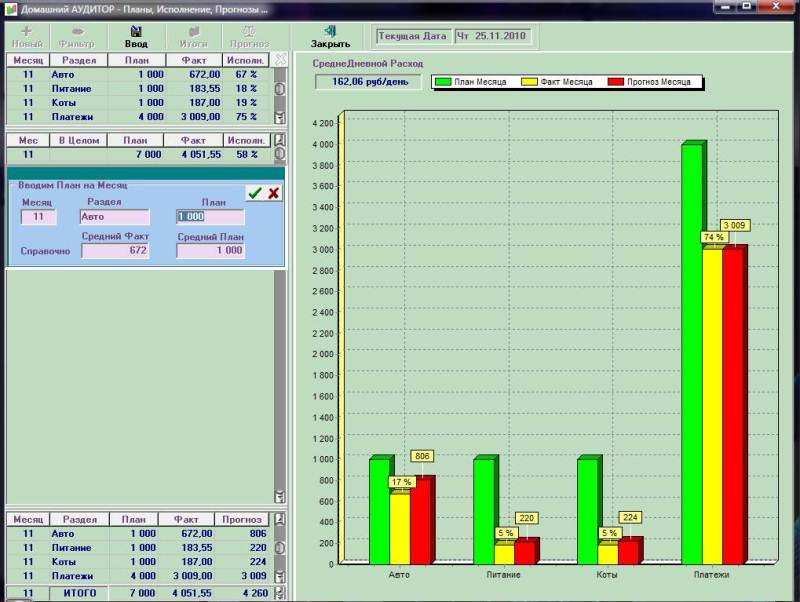Click red Прогноз Месяца legend swatch
This screenshot has height=602, width=800.
pos(614,81)
